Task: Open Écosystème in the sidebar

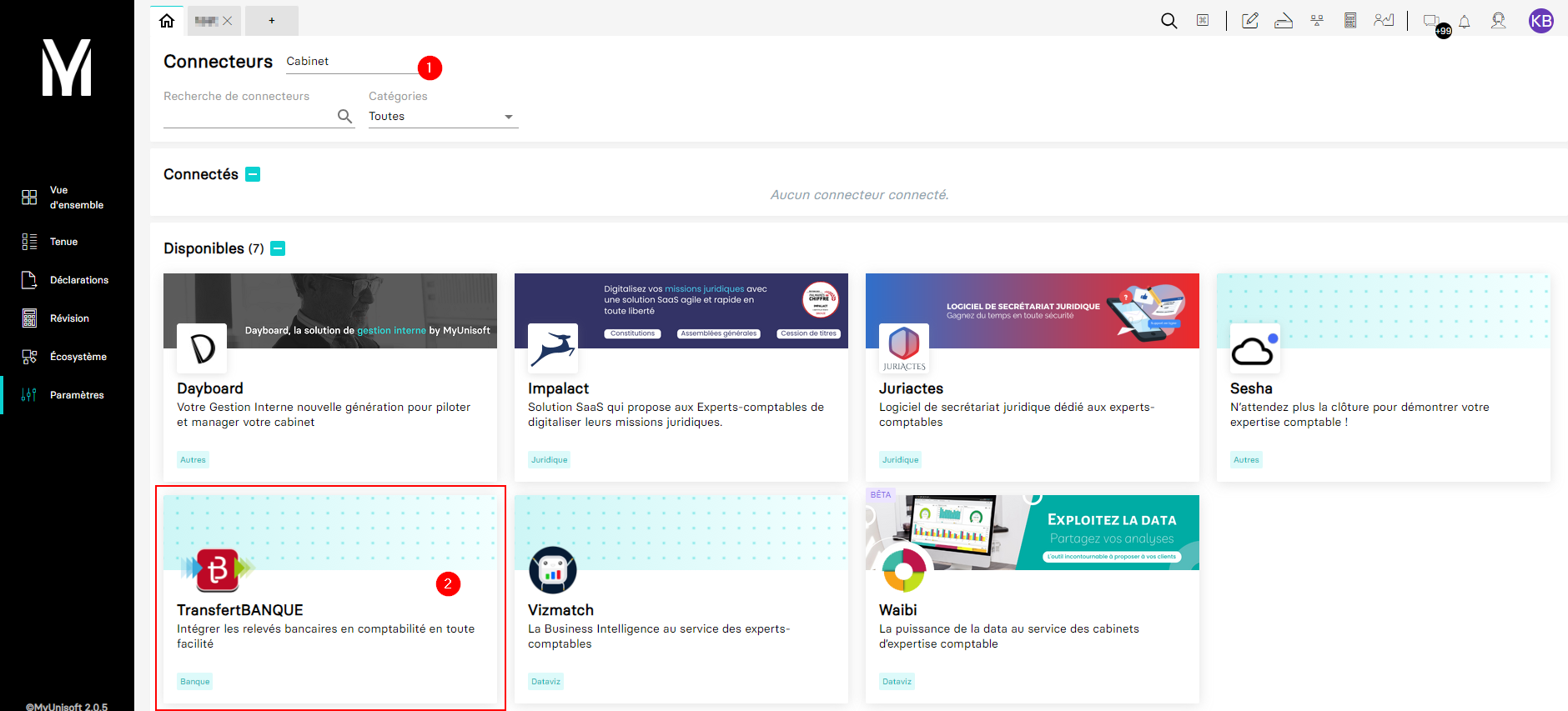Action: [x=67, y=357]
